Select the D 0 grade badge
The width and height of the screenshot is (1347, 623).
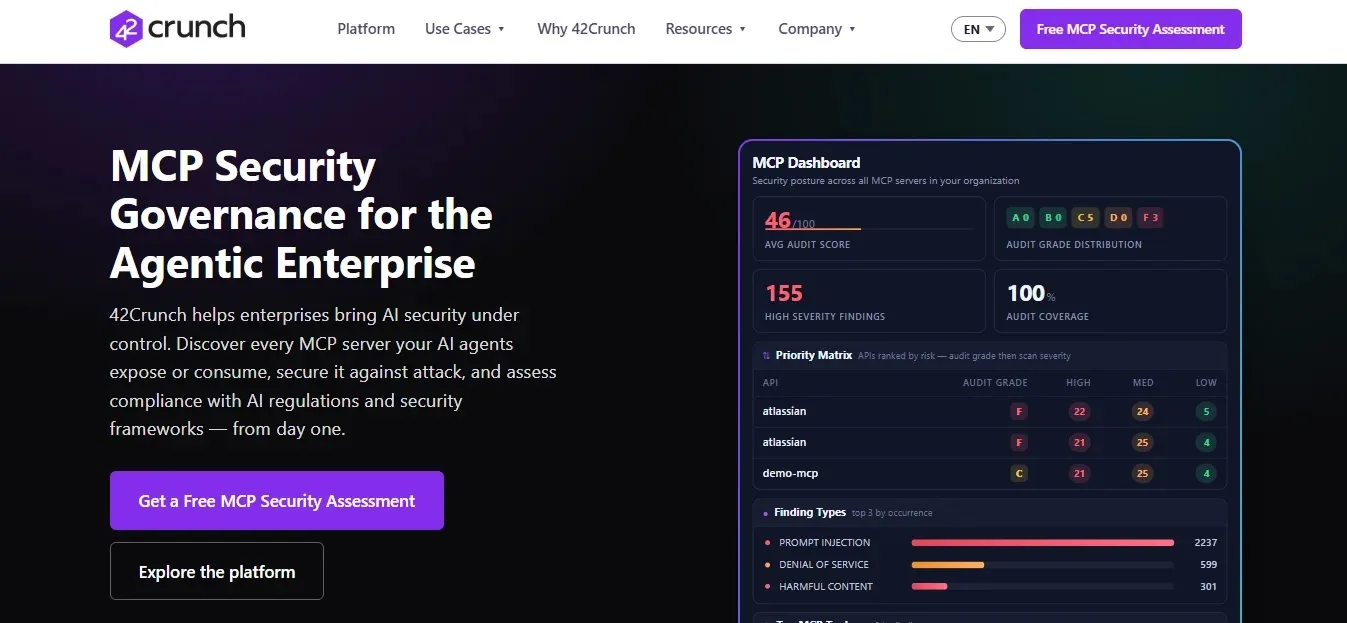tap(1118, 217)
